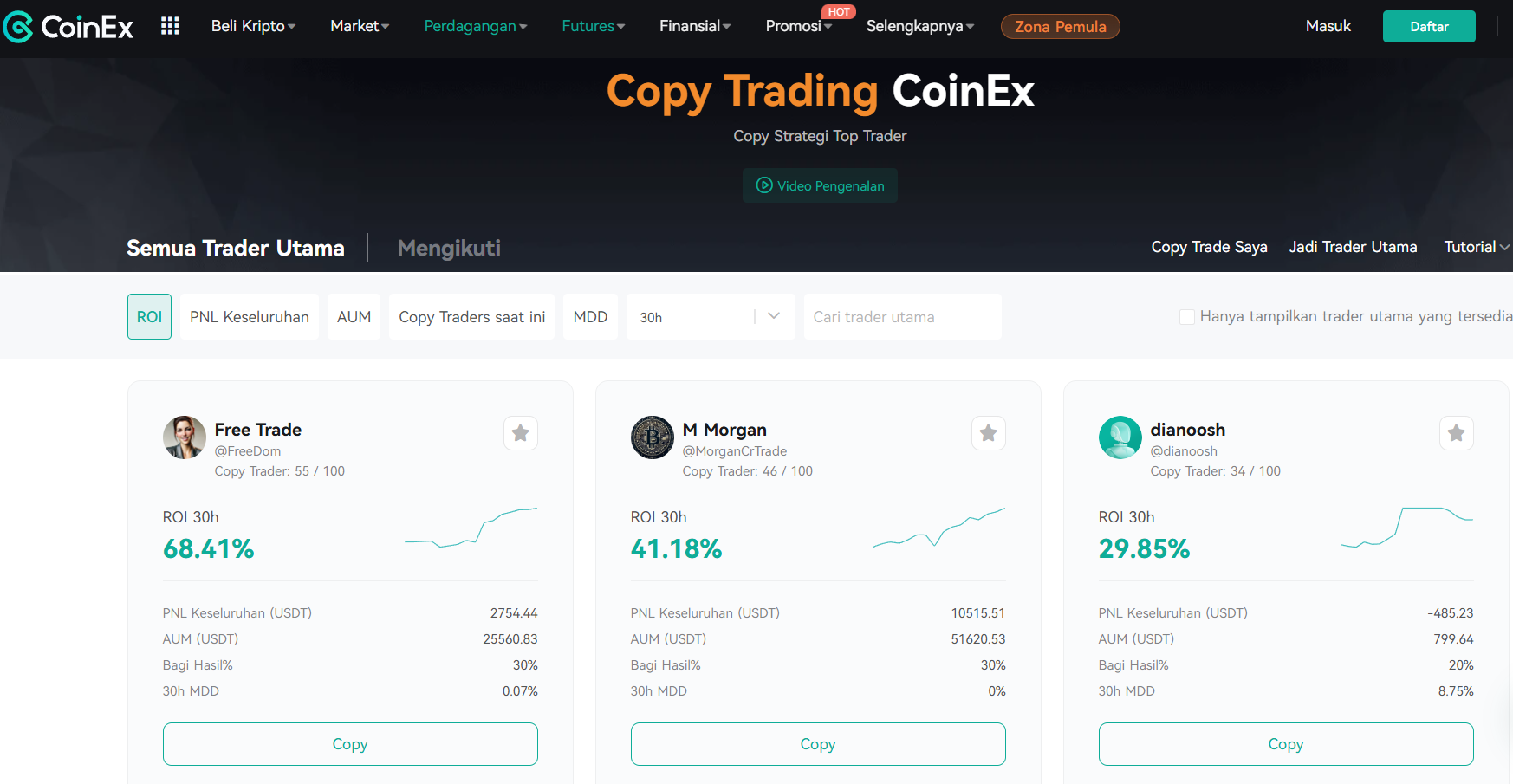Open the 30h time period dropdown
The width and height of the screenshot is (1513, 784).
(x=711, y=316)
